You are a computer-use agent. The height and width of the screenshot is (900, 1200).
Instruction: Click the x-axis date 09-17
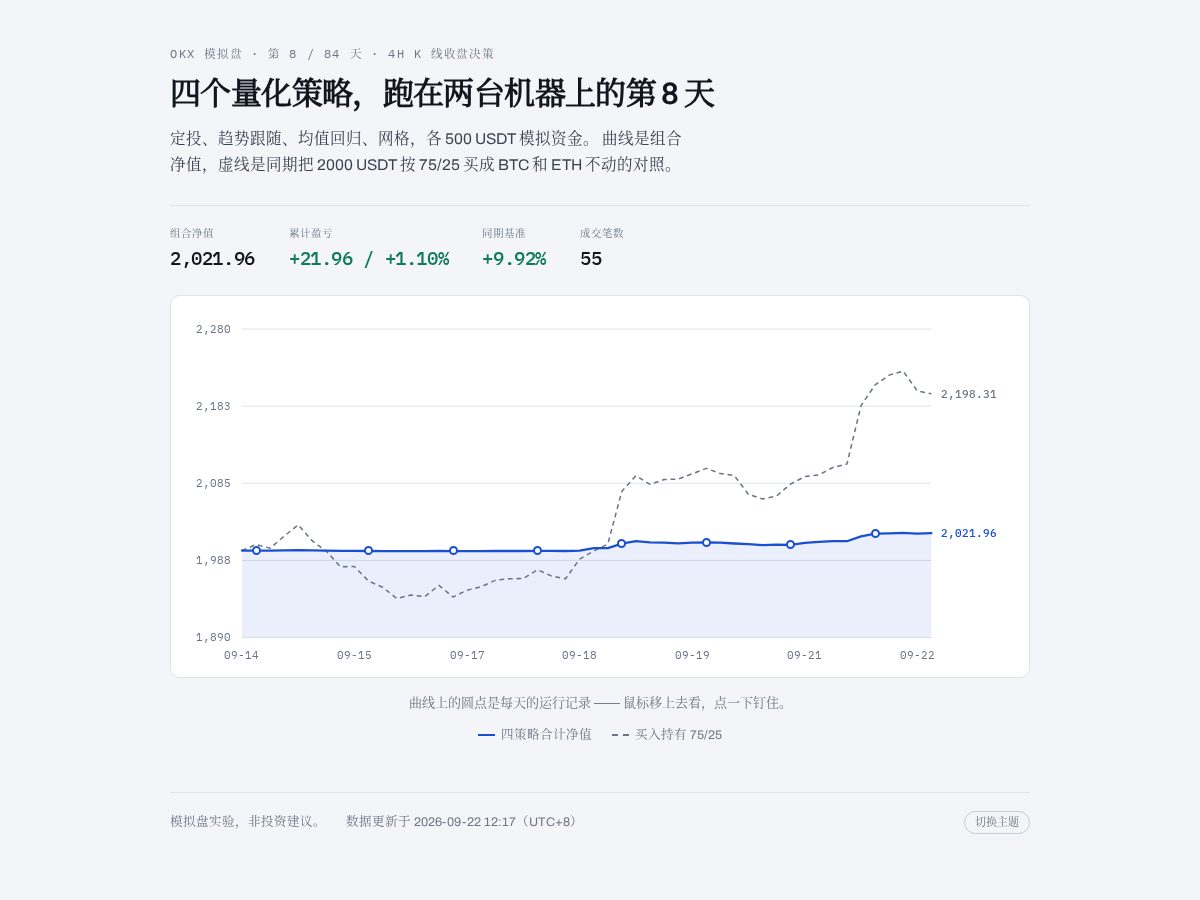(467, 655)
